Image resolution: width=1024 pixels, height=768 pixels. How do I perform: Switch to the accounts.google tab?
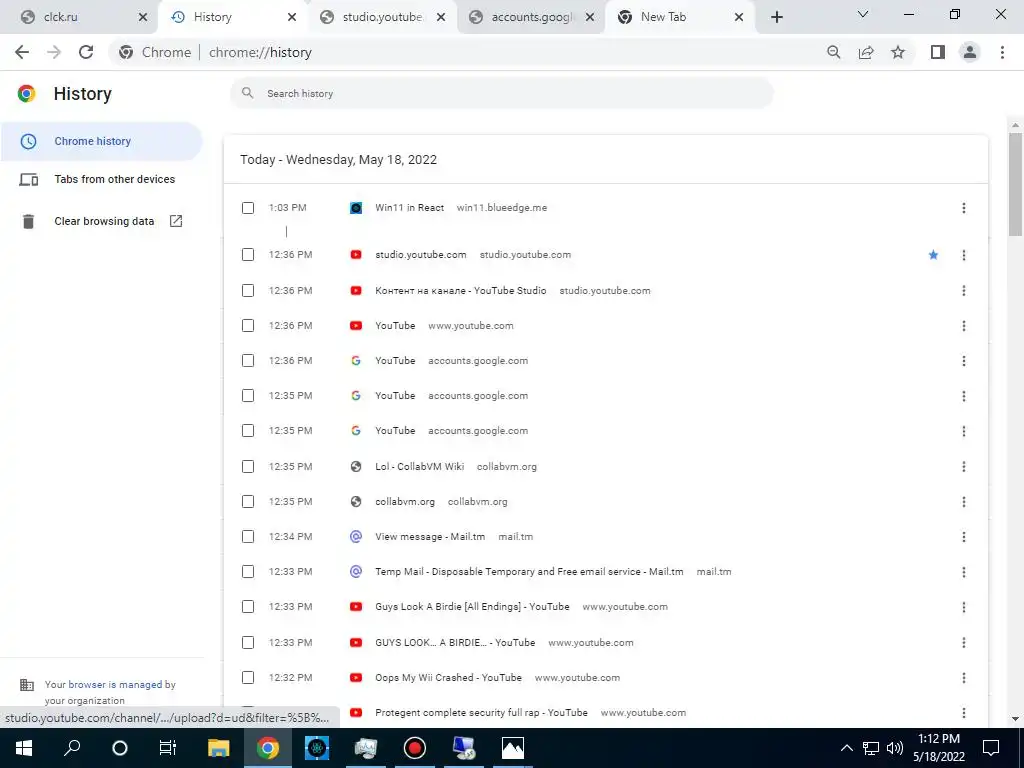pyautogui.click(x=530, y=17)
